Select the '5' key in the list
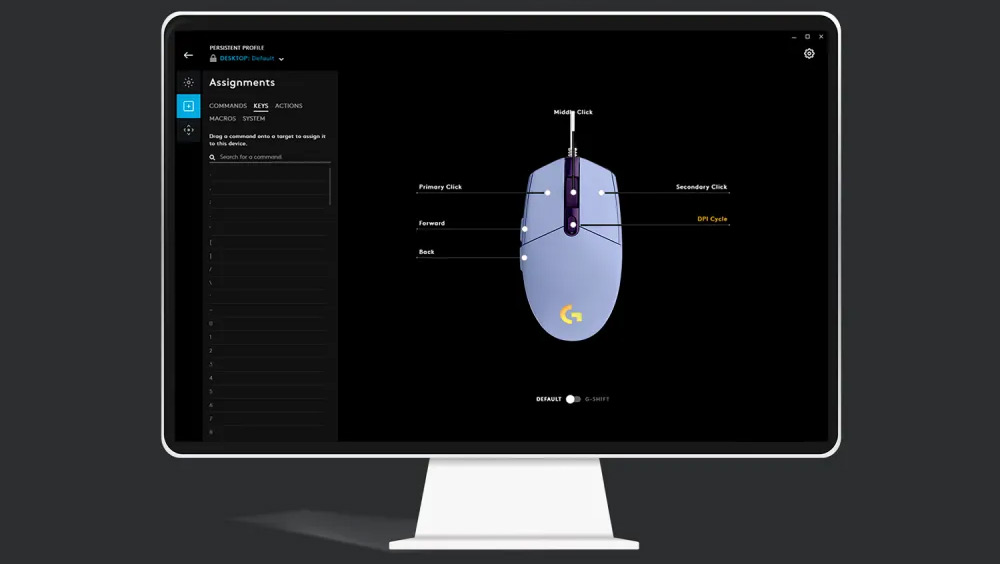Image resolution: width=1000 pixels, height=564 pixels. 268,391
